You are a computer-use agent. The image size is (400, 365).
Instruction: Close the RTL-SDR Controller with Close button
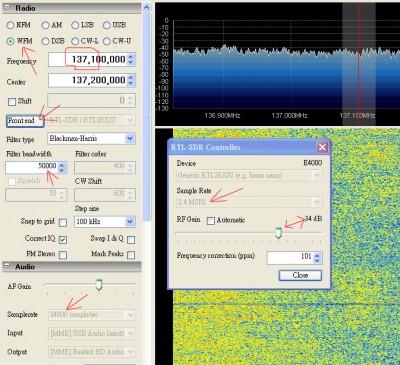tap(300, 275)
